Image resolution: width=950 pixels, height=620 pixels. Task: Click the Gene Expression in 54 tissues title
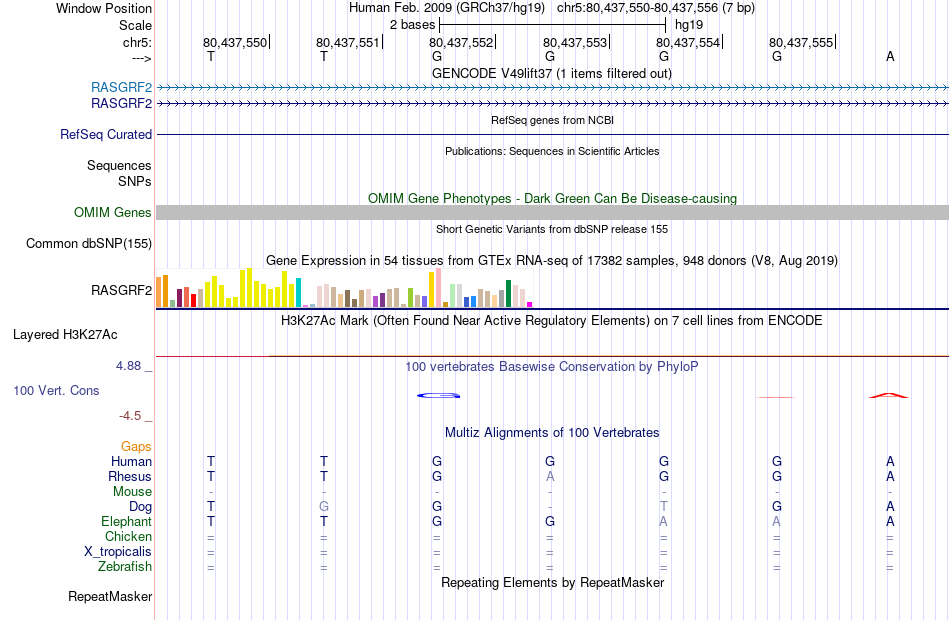point(552,261)
